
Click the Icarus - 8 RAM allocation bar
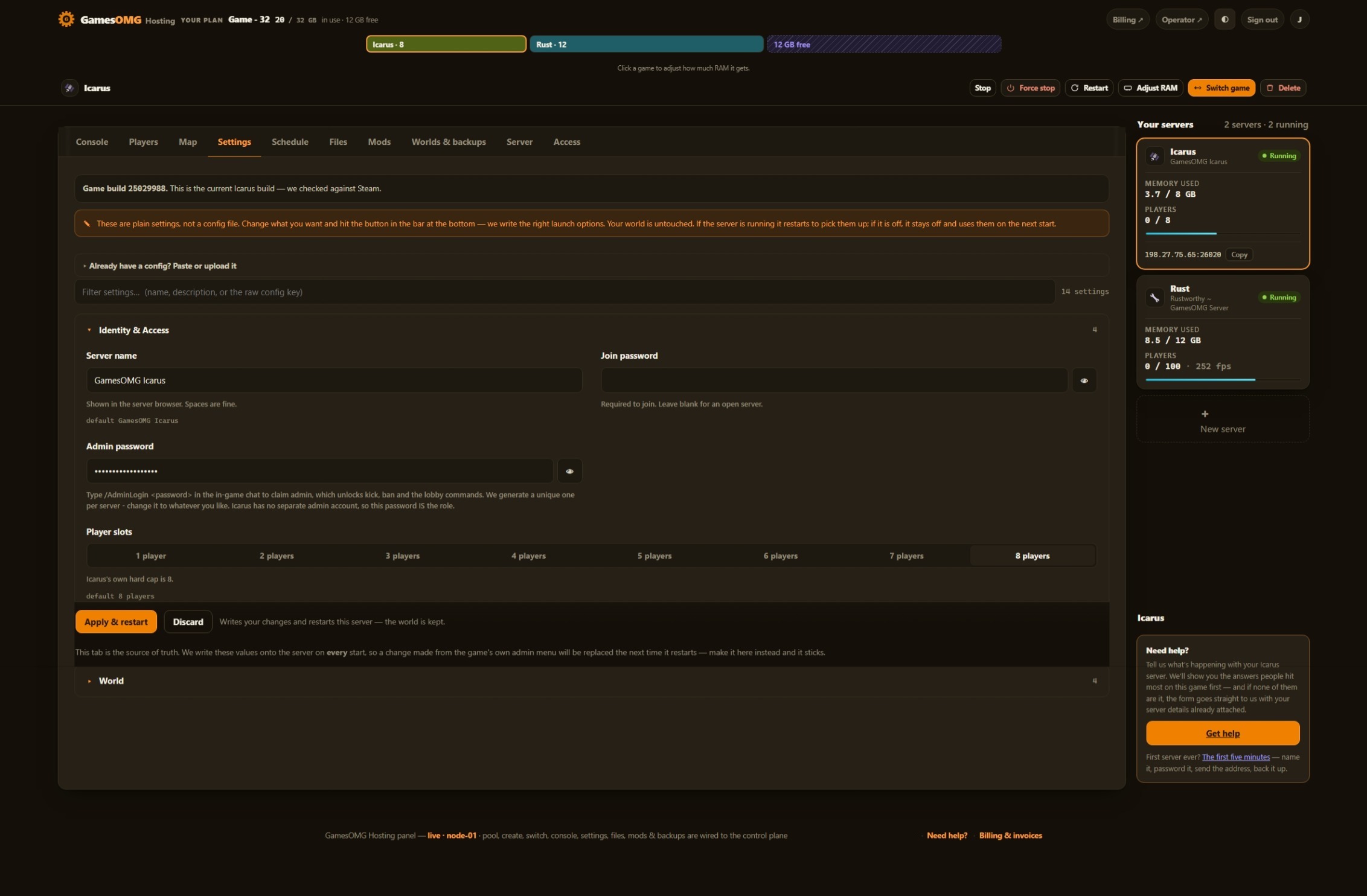(x=446, y=44)
